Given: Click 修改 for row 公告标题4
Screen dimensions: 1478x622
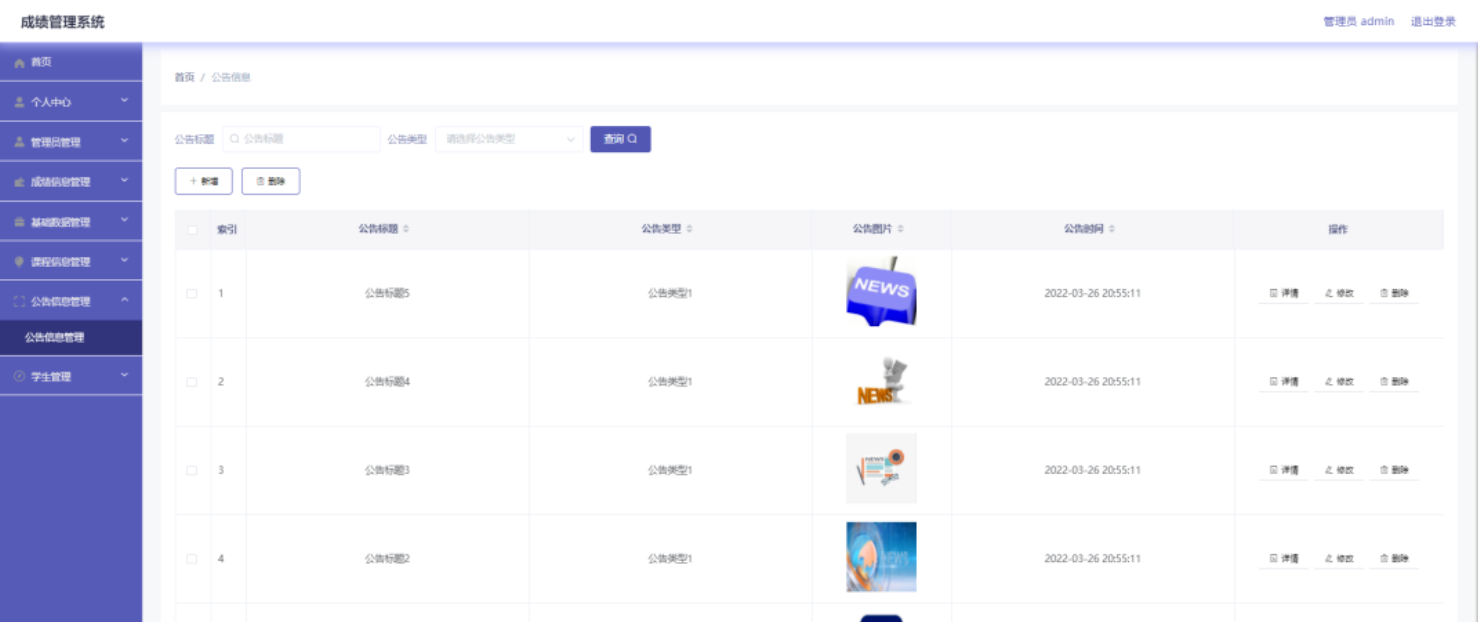Looking at the screenshot, I should [1339, 382].
